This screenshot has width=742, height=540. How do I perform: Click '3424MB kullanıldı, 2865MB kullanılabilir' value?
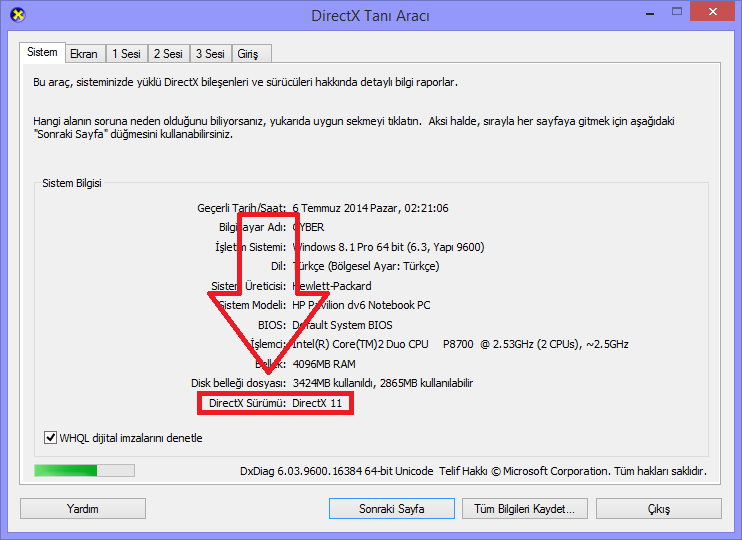coord(383,383)
